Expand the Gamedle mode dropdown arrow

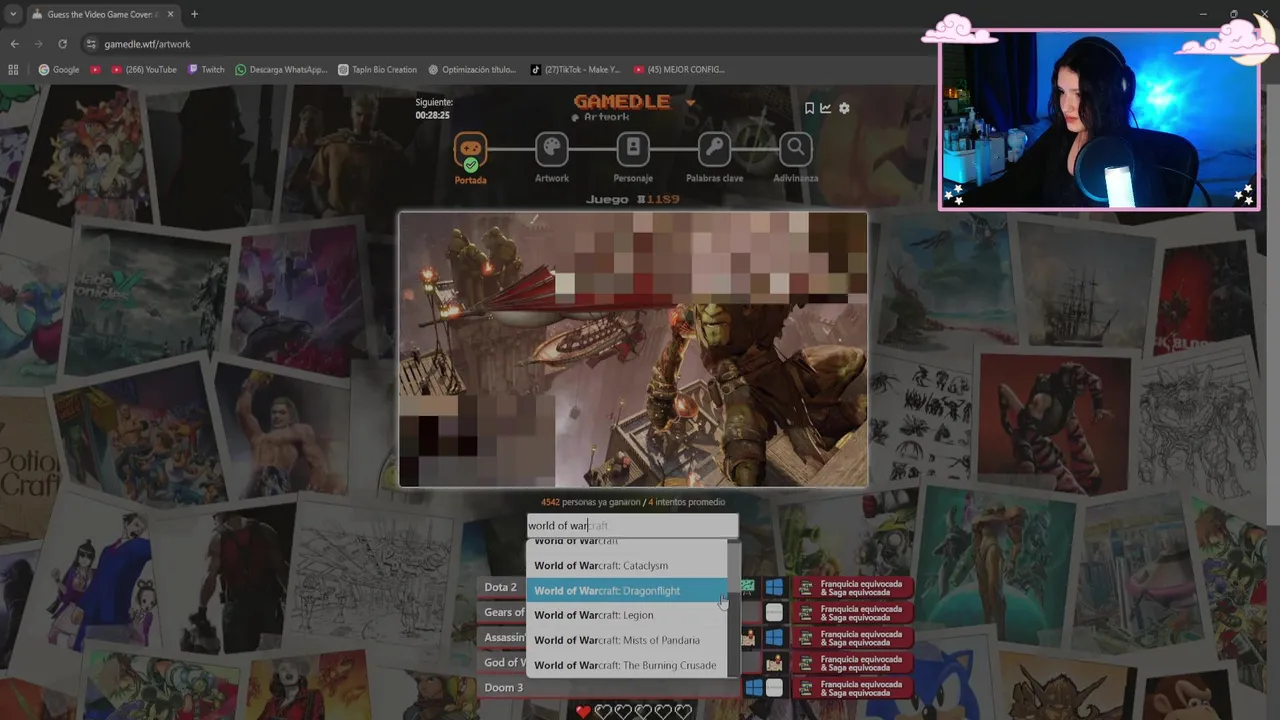pyautogui.click(x=690, y=103)
